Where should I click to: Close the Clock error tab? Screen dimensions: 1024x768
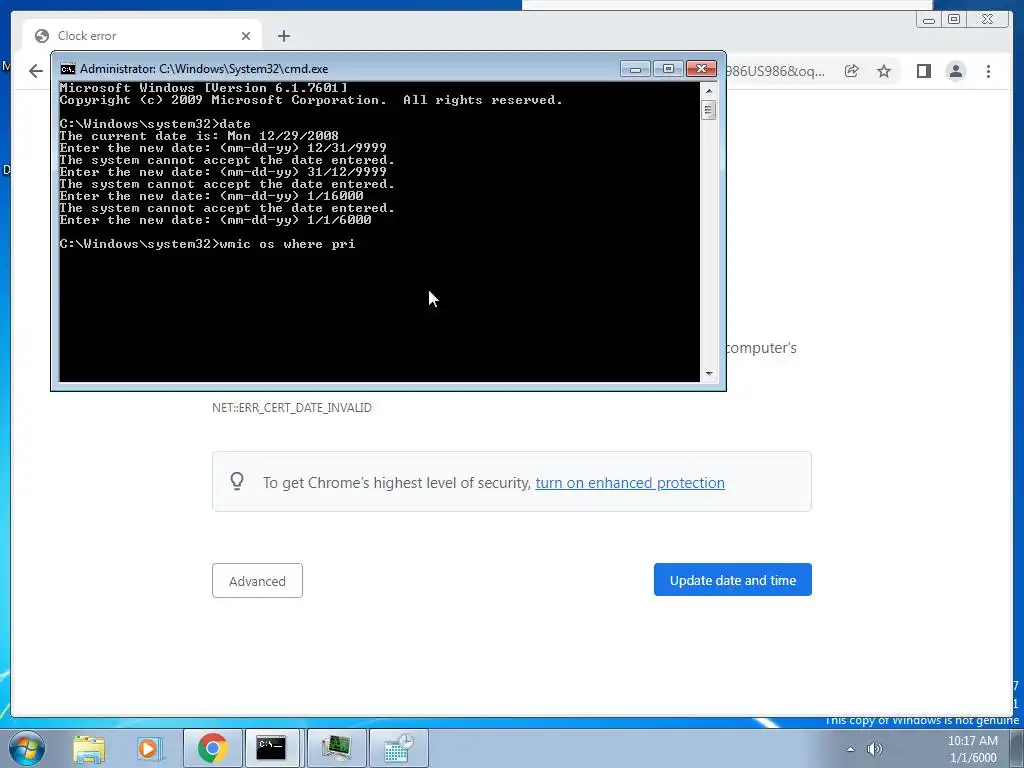(246, 36)
